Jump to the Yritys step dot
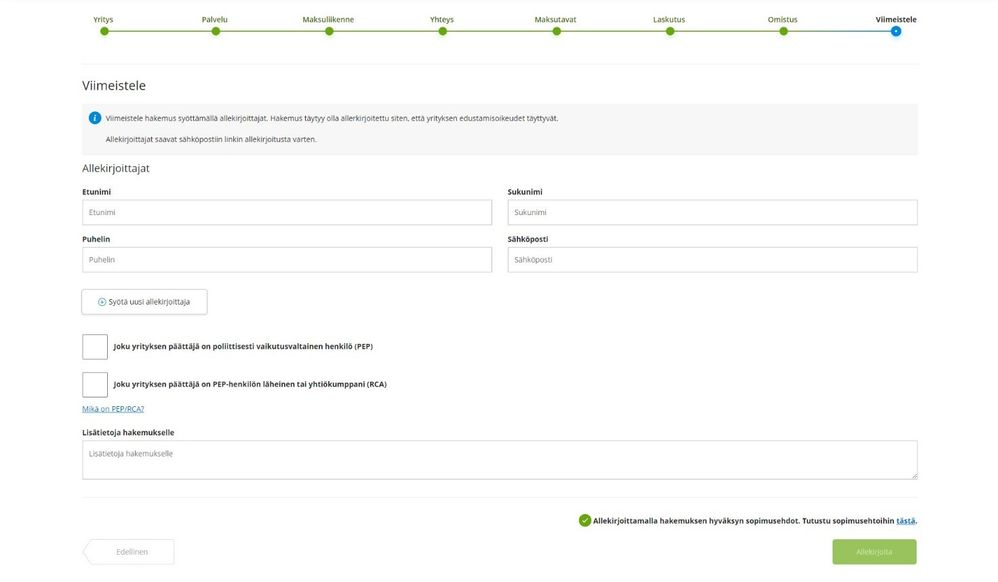The image size is (998, 582). (104, 31)
